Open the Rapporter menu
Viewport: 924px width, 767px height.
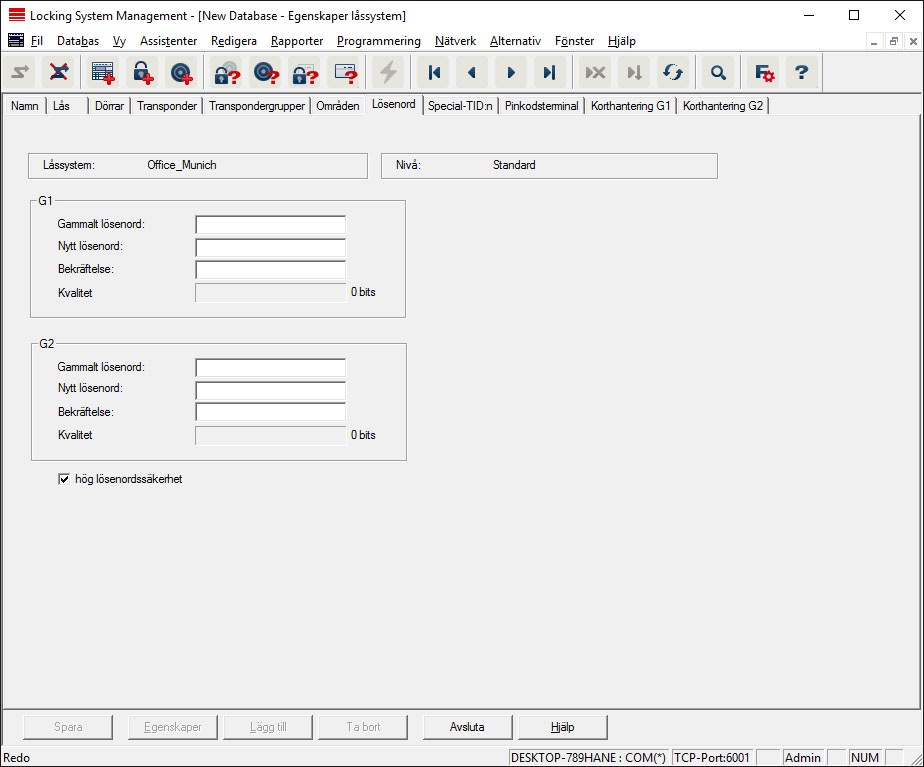tap(297, 41)
